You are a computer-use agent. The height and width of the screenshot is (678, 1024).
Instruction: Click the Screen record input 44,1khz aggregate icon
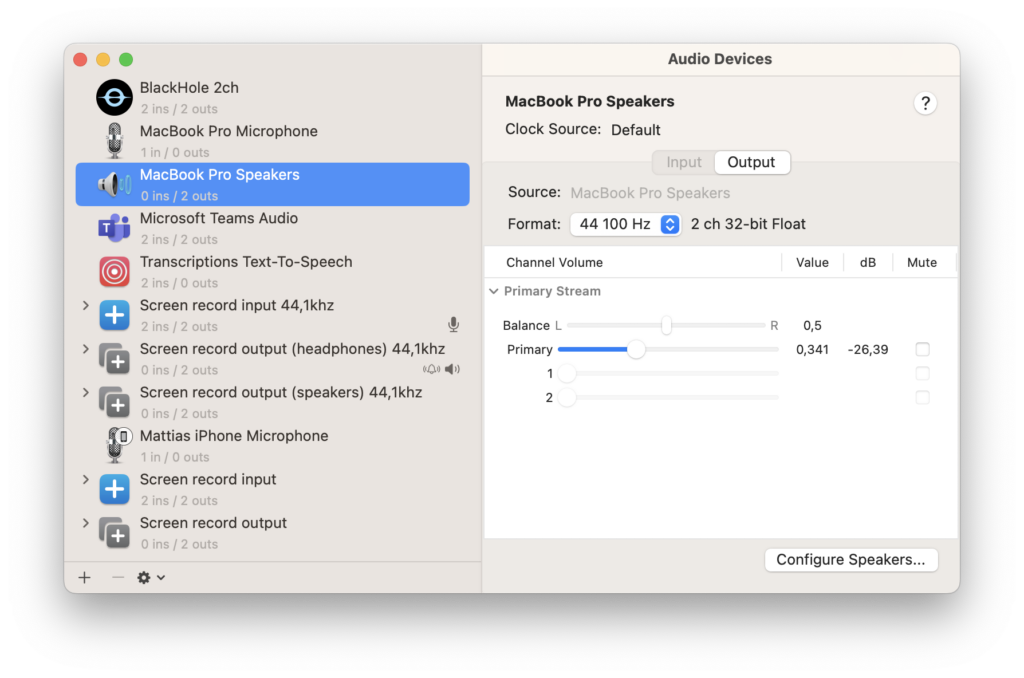pos(114,315)
